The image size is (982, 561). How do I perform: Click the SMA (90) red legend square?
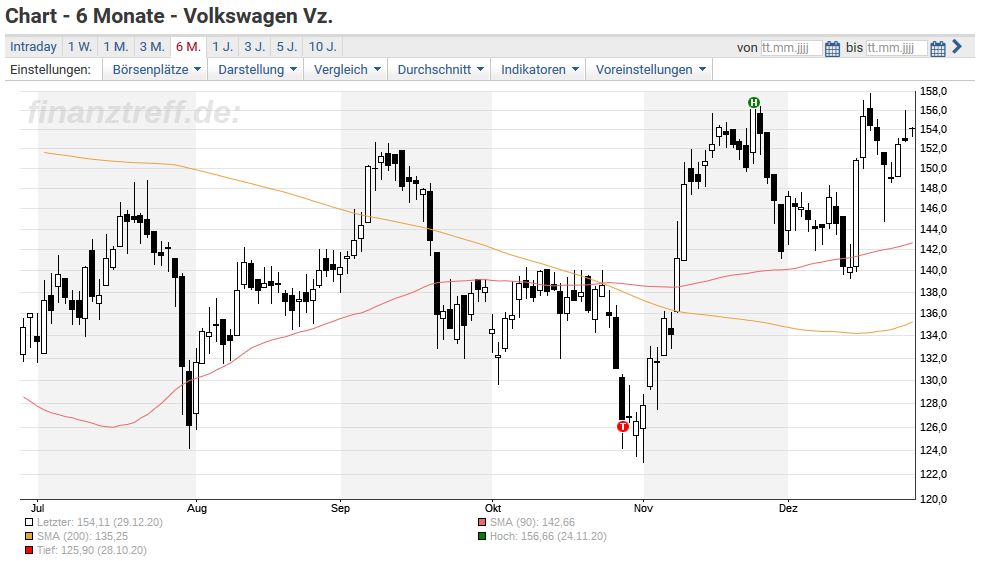[482, 522]
